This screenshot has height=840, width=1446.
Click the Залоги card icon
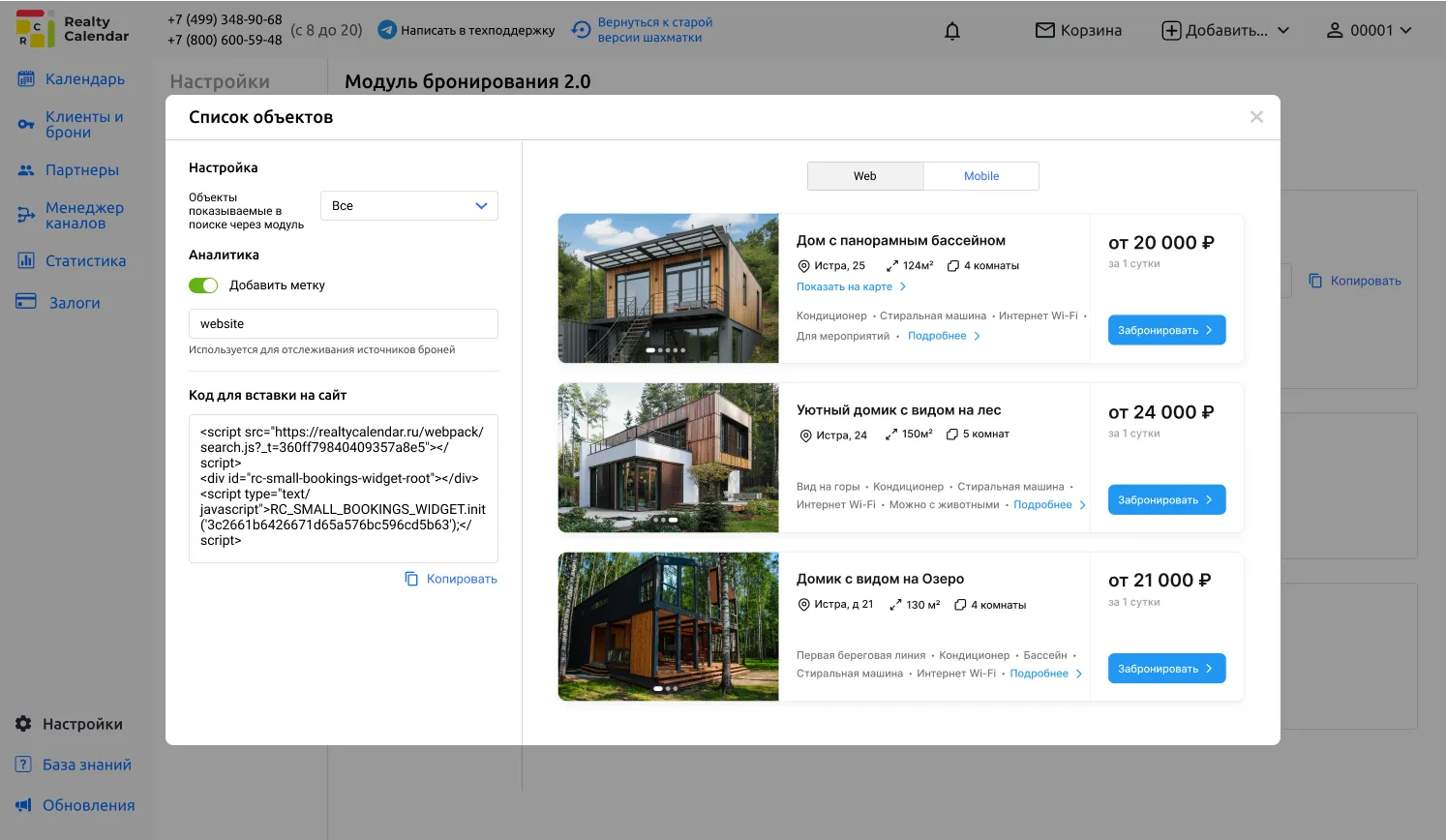click(x=26, y=302)
